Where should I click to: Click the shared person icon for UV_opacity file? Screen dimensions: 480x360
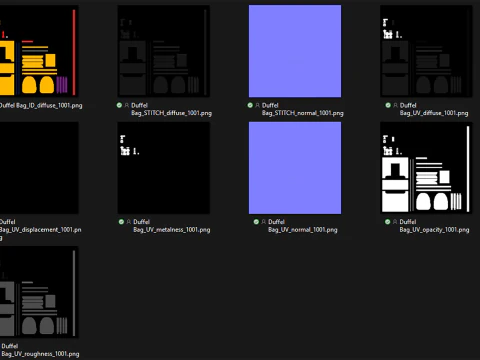395,222
